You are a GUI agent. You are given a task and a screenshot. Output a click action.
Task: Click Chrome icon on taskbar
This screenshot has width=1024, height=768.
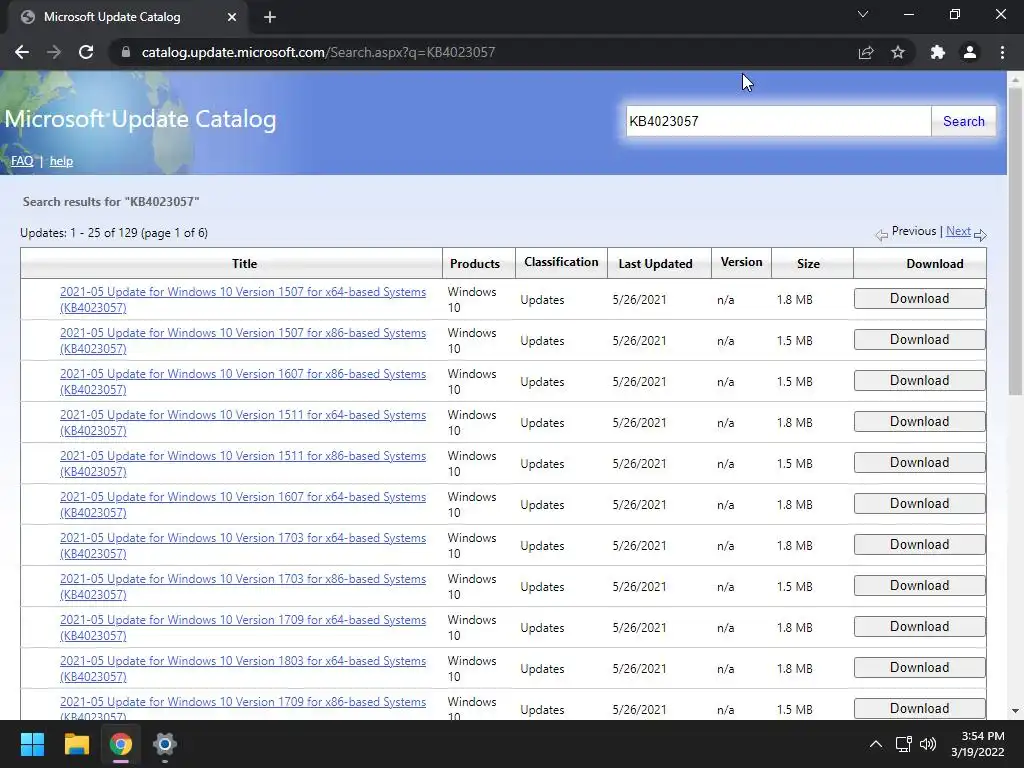(121, 744)
